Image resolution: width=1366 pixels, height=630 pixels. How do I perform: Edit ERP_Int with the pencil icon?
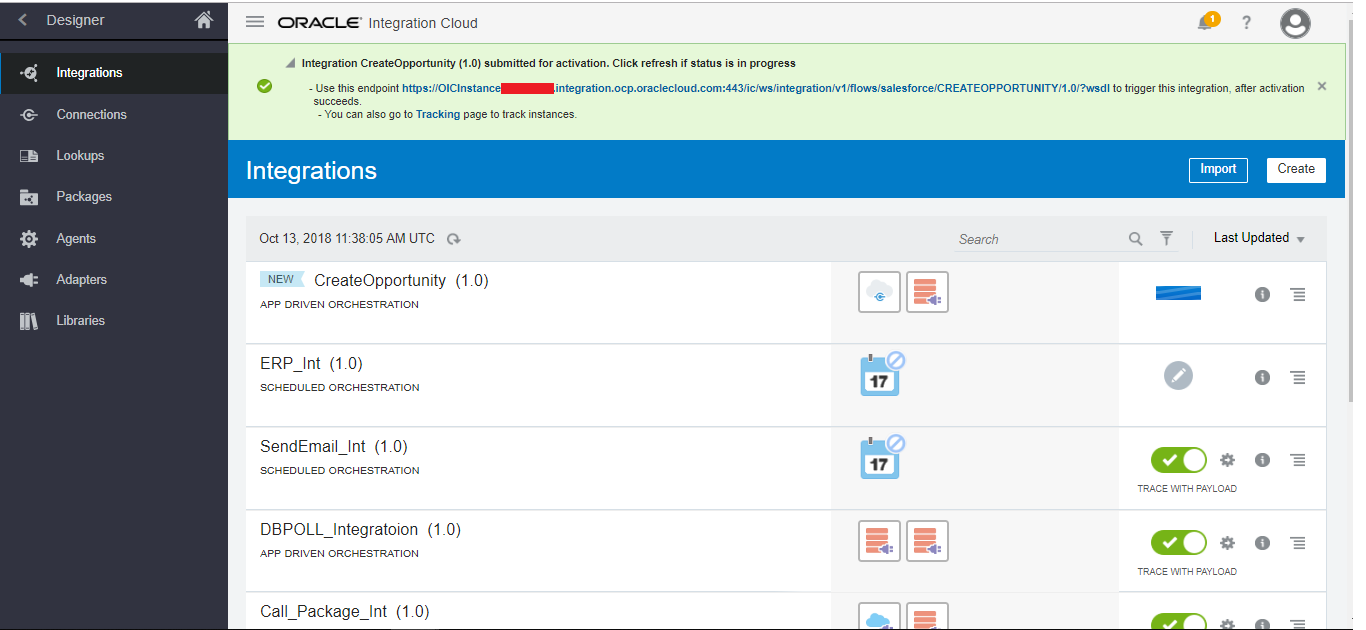pos(1178,376)
